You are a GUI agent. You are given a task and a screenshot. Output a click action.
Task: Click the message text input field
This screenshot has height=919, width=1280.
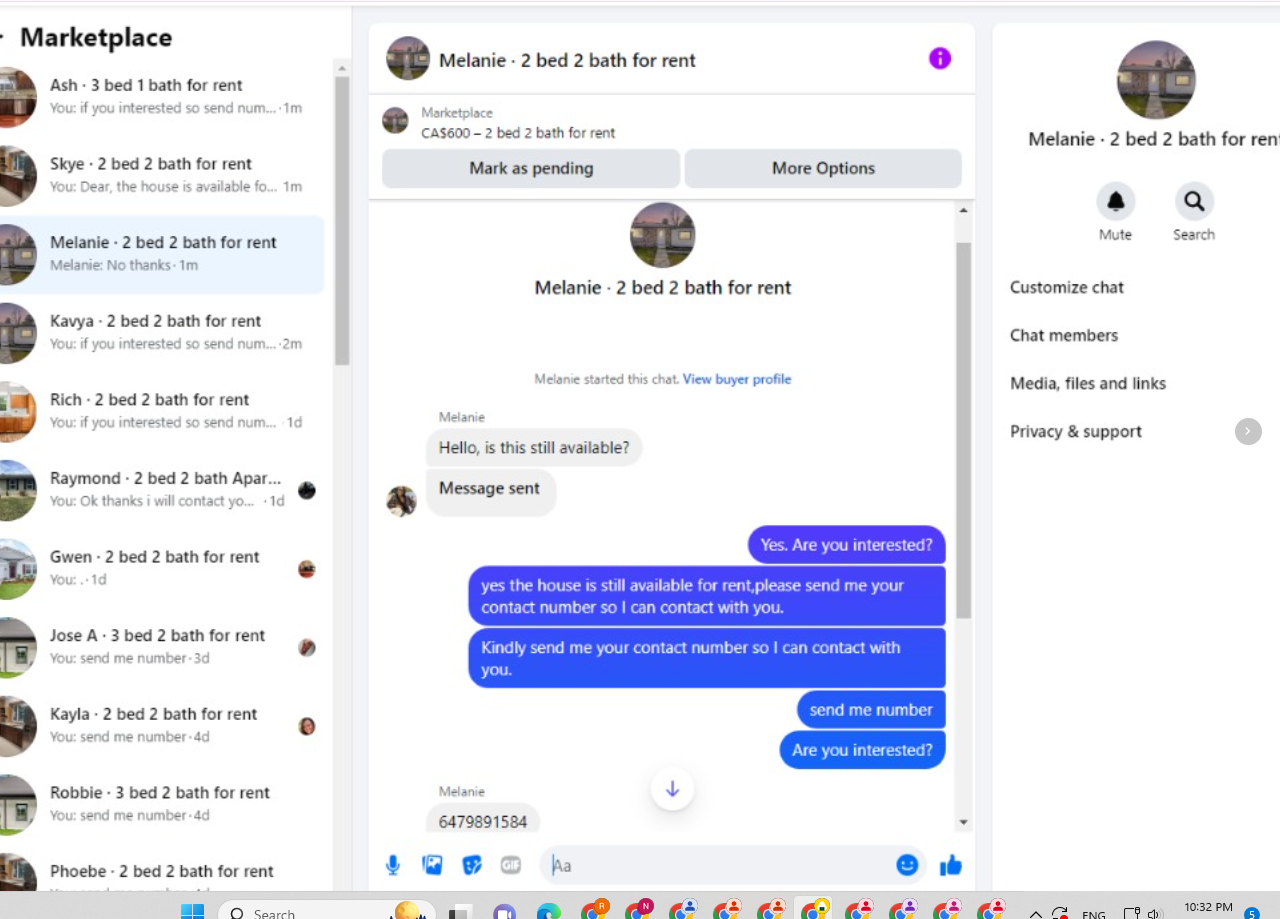pos(718,865)
